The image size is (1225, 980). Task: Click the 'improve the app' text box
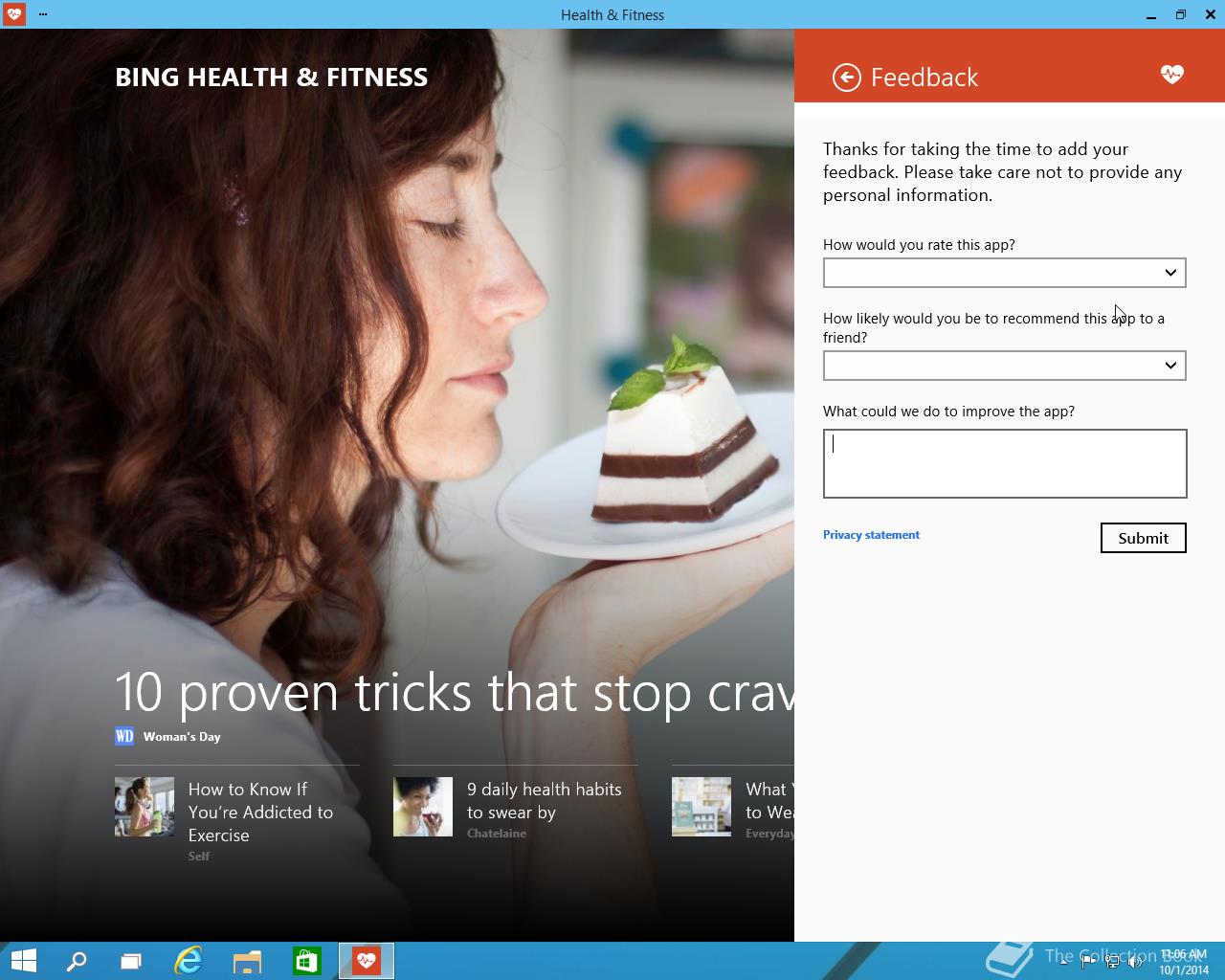[1005, 463]
